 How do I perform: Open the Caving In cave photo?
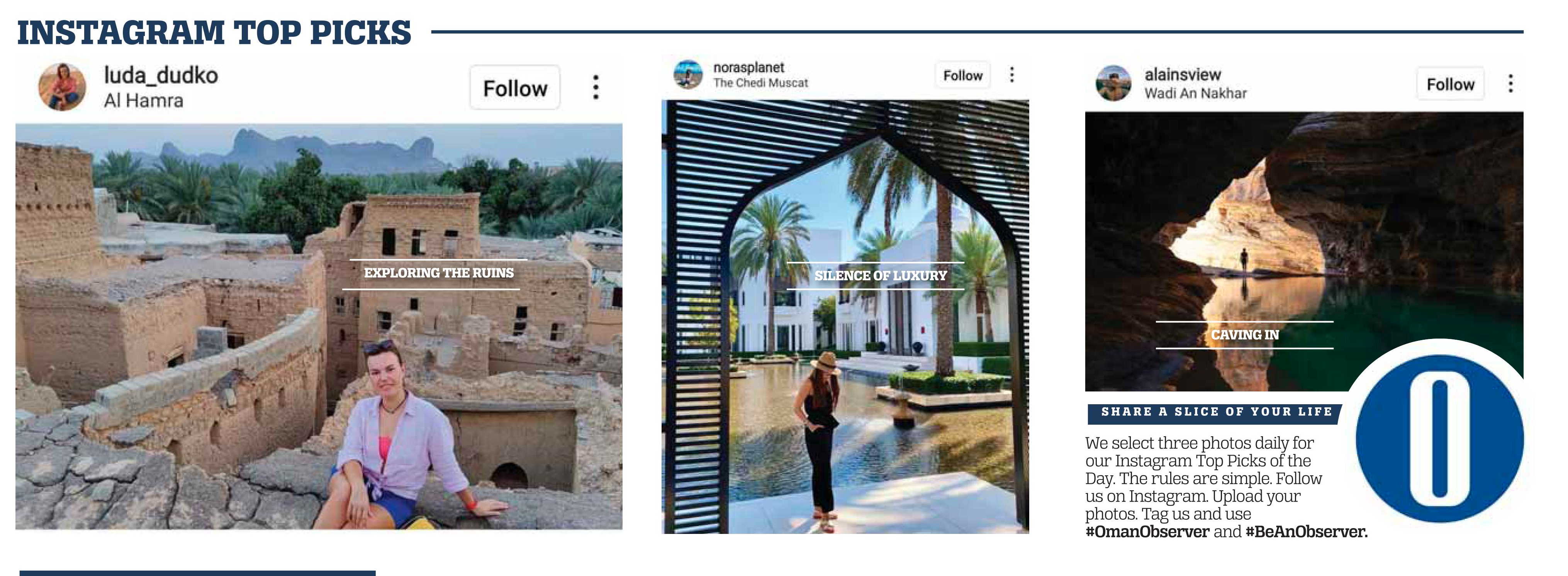point(1304,251)
